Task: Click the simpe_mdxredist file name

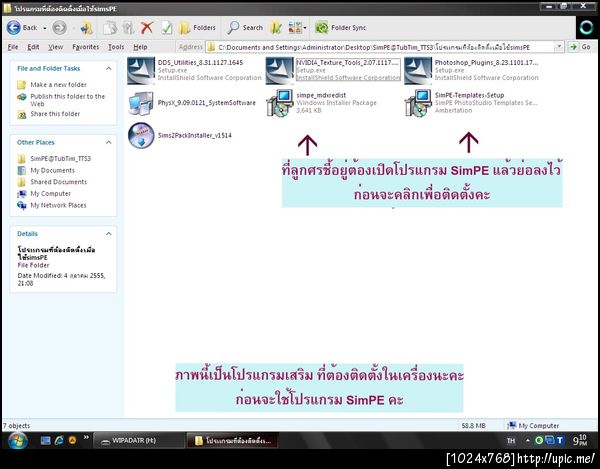Action: click(321, 95)
